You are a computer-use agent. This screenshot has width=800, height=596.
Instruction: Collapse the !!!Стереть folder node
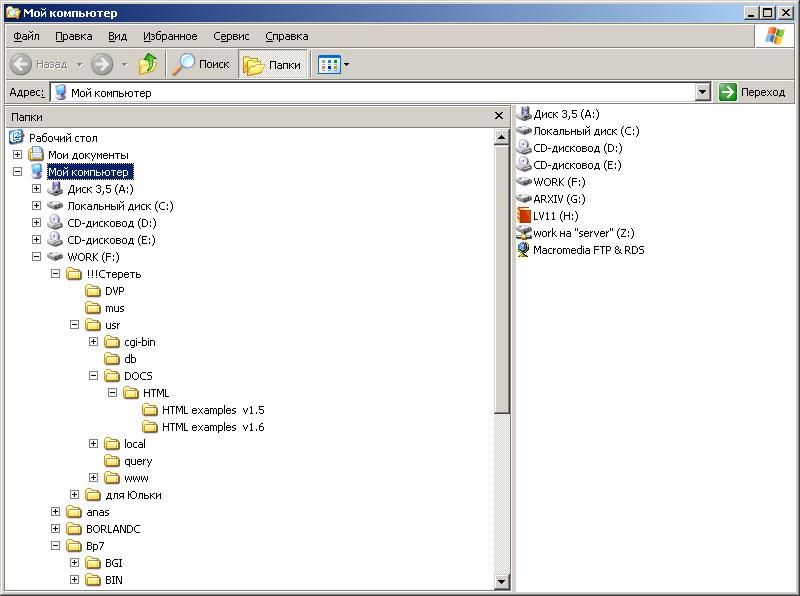55,274
